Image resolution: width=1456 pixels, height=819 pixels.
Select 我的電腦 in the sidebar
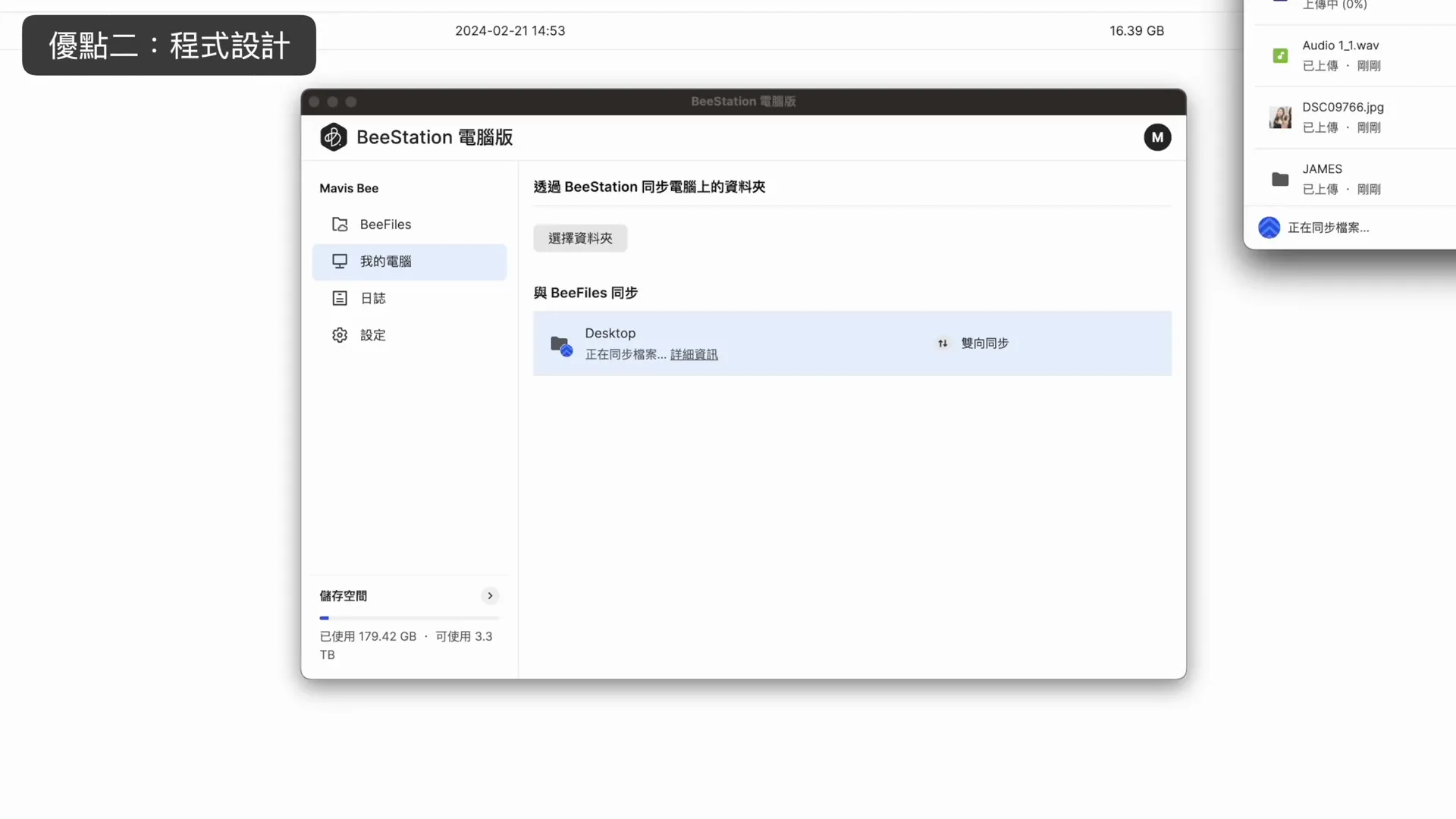click(409, 262)
